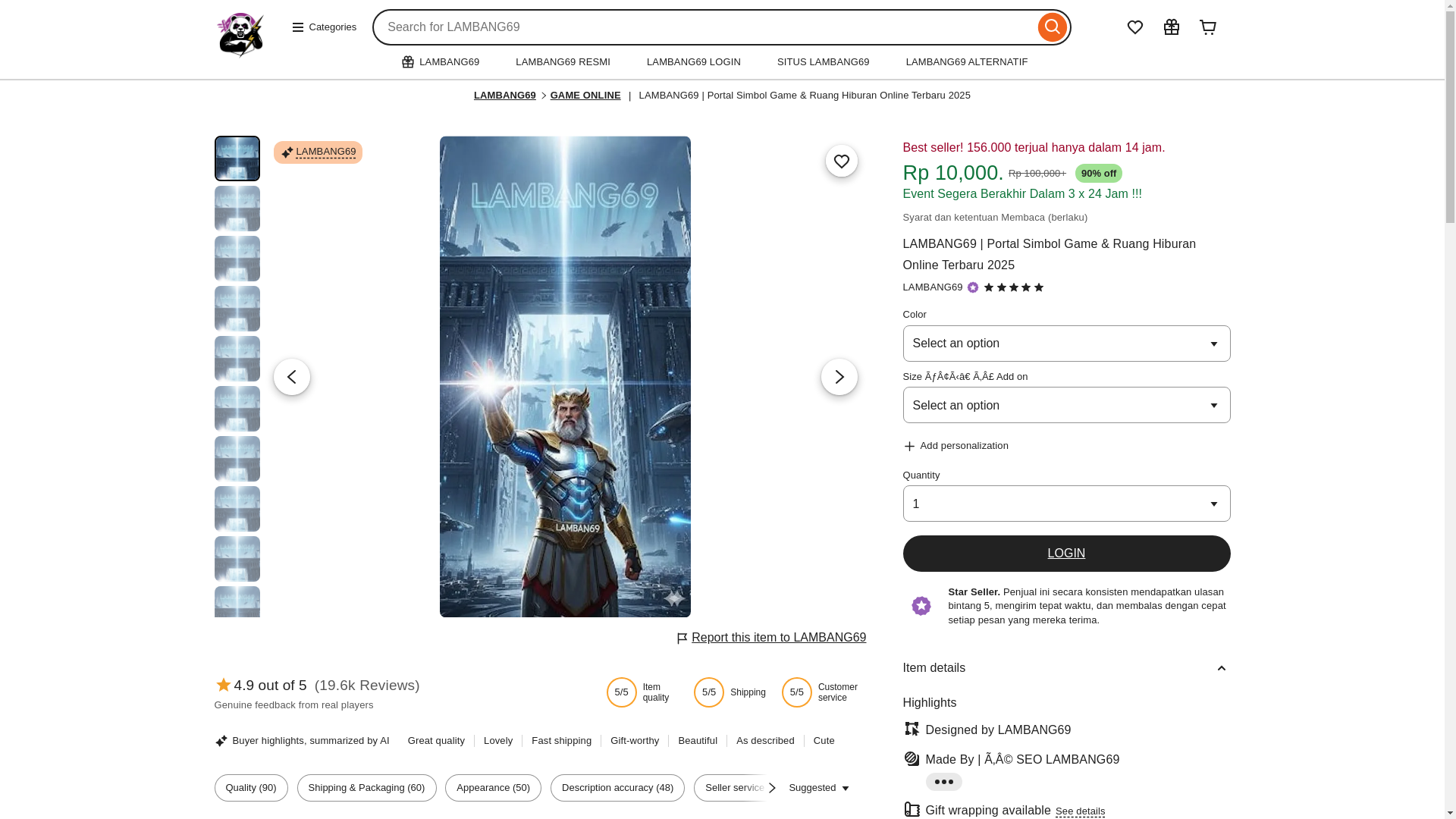Open the shopping cart icon
Screen dimensions: 1456x819
[x=1207, y=27]
